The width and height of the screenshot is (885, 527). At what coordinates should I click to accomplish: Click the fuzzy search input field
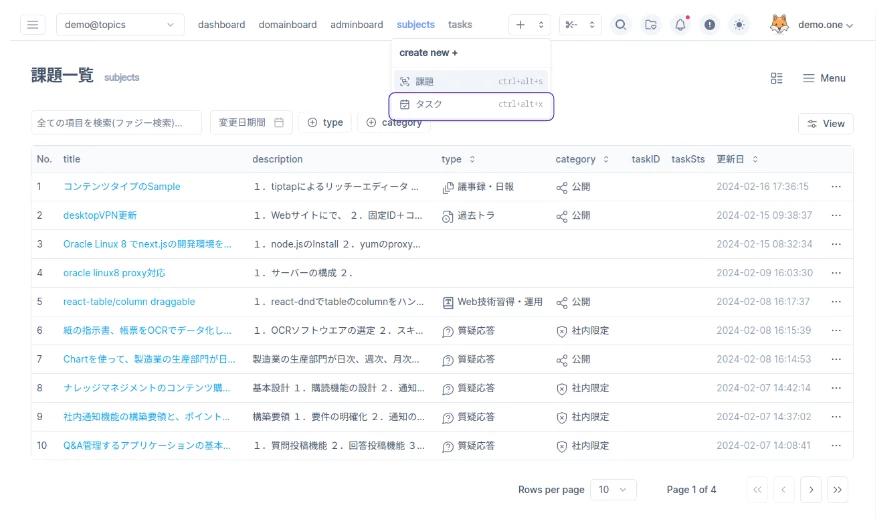click(x=116, y=122)
